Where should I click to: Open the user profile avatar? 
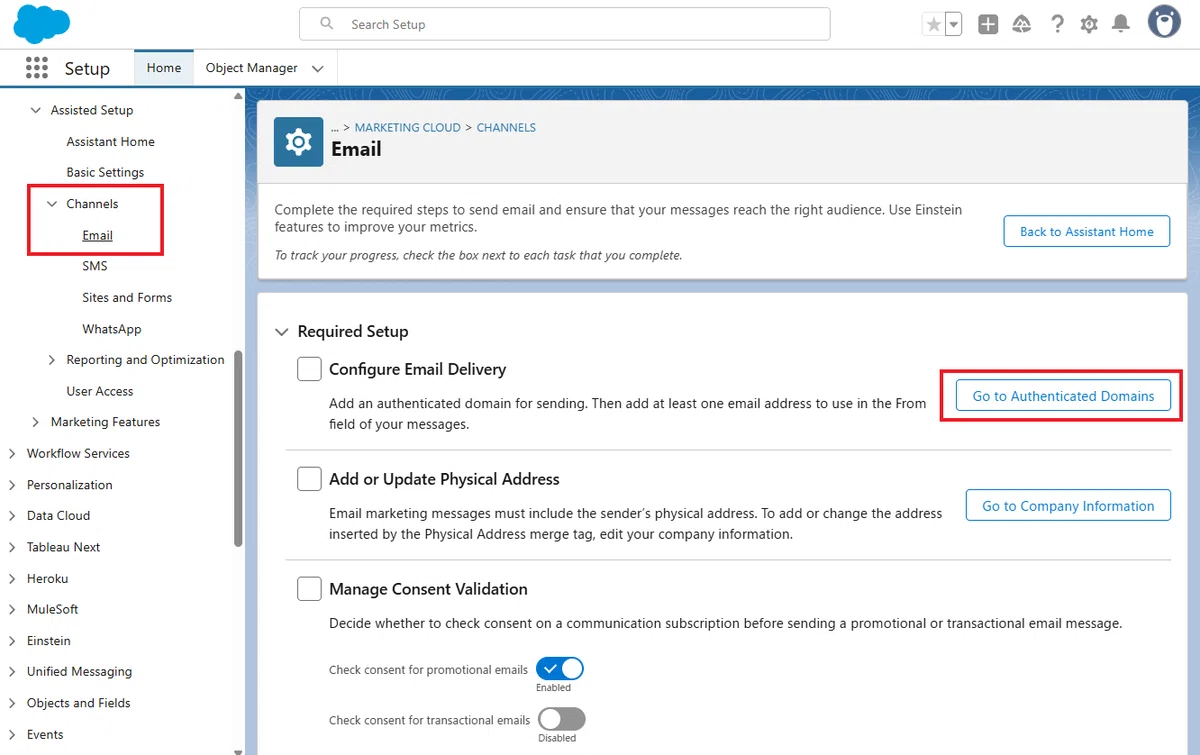(x=1164, y=22)
